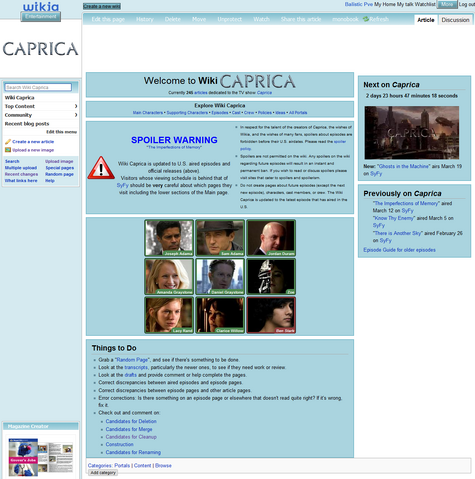Open the Zoe portrait

point(271,276)
